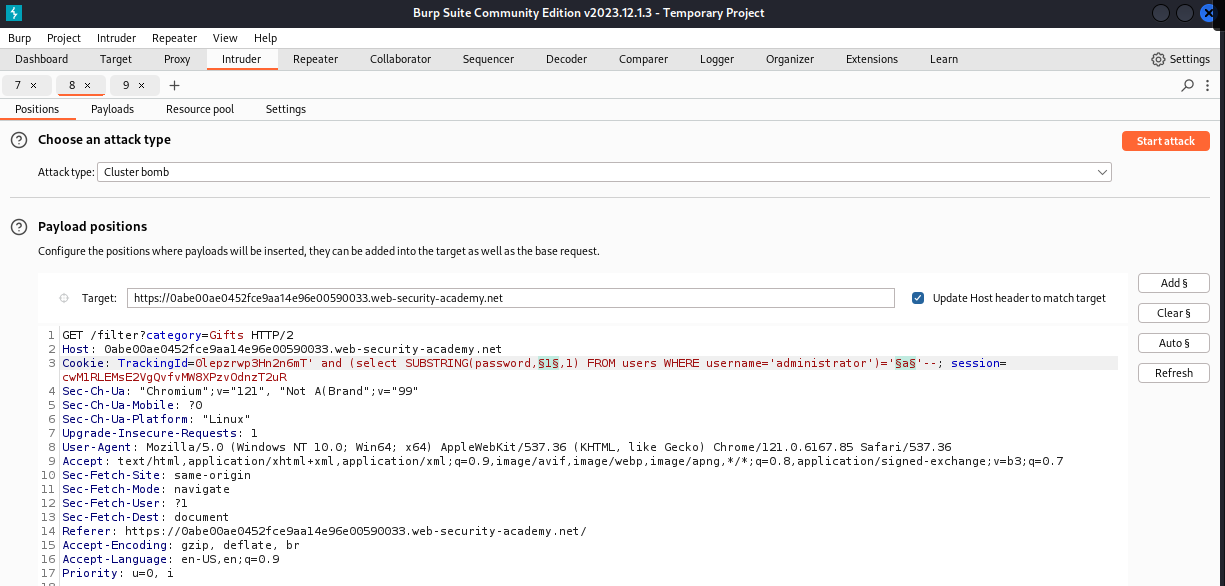Image resolution: width=1225 pixels, height=586 pixels.
Task: Close Intruder tab 8 with its x
Action: click(87, 86)
